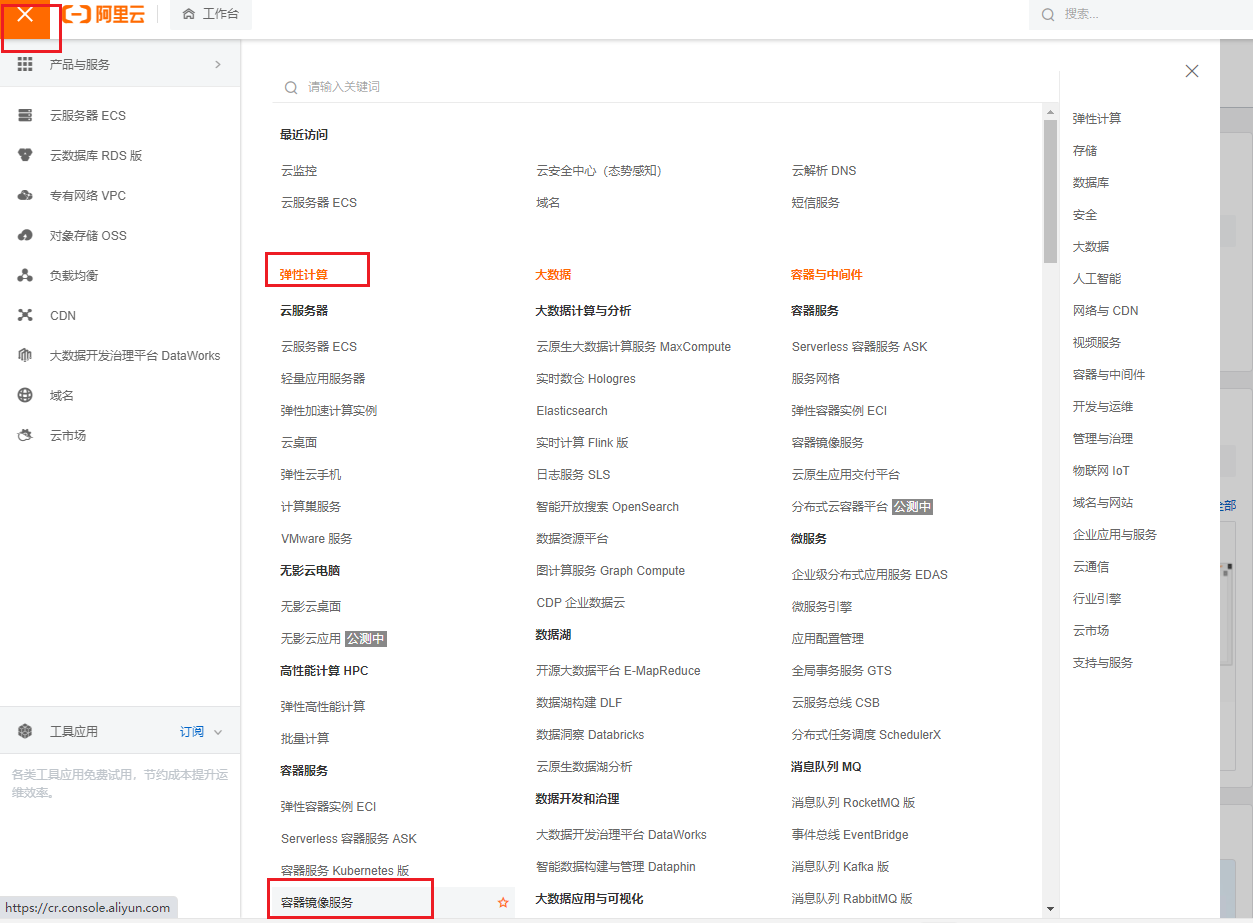Open 日志服务 SLS link
The width and height of the screenshot is (1253, 923).
click(x=573, y=474)
